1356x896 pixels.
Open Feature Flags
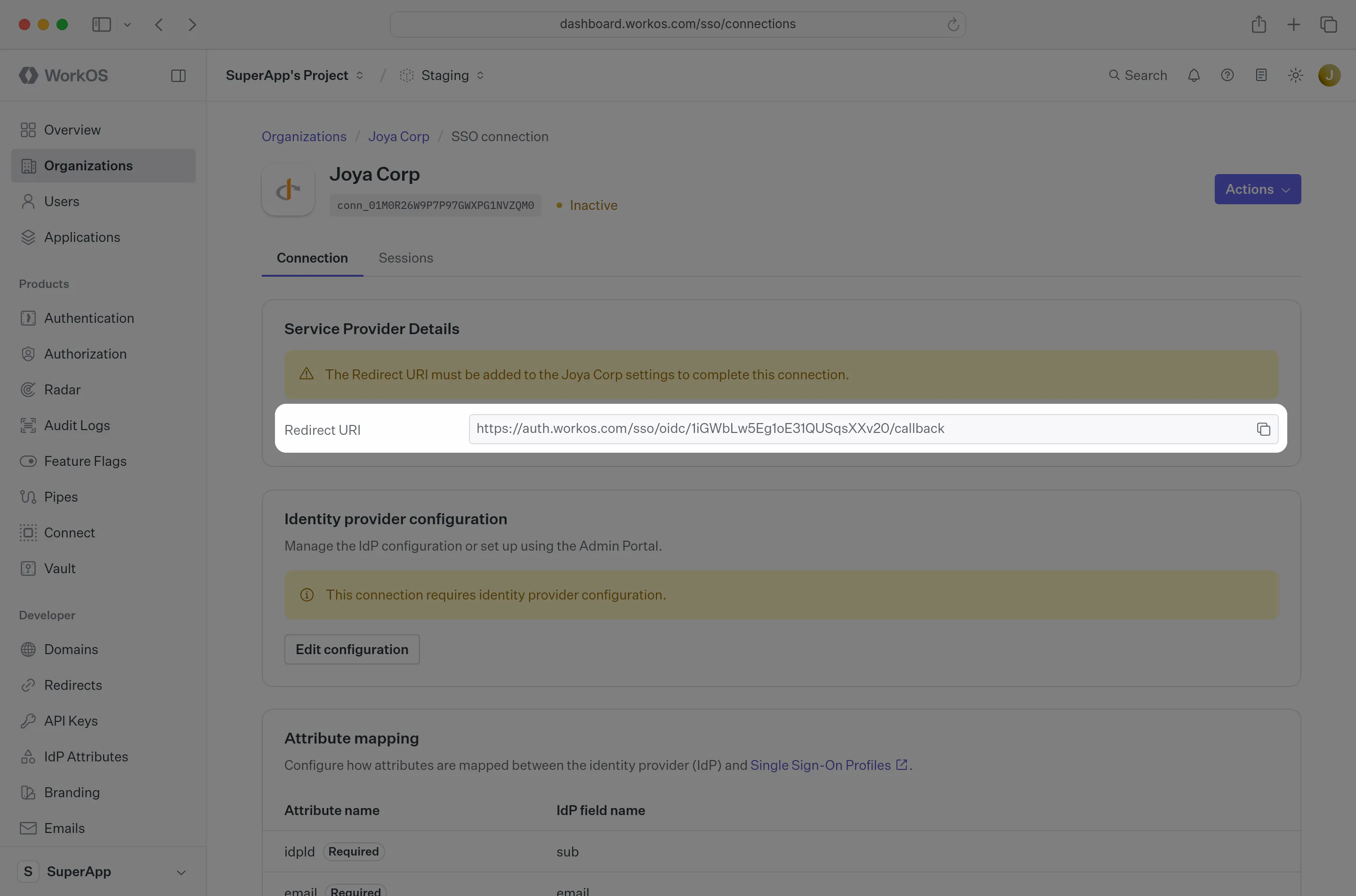[104, 461]
